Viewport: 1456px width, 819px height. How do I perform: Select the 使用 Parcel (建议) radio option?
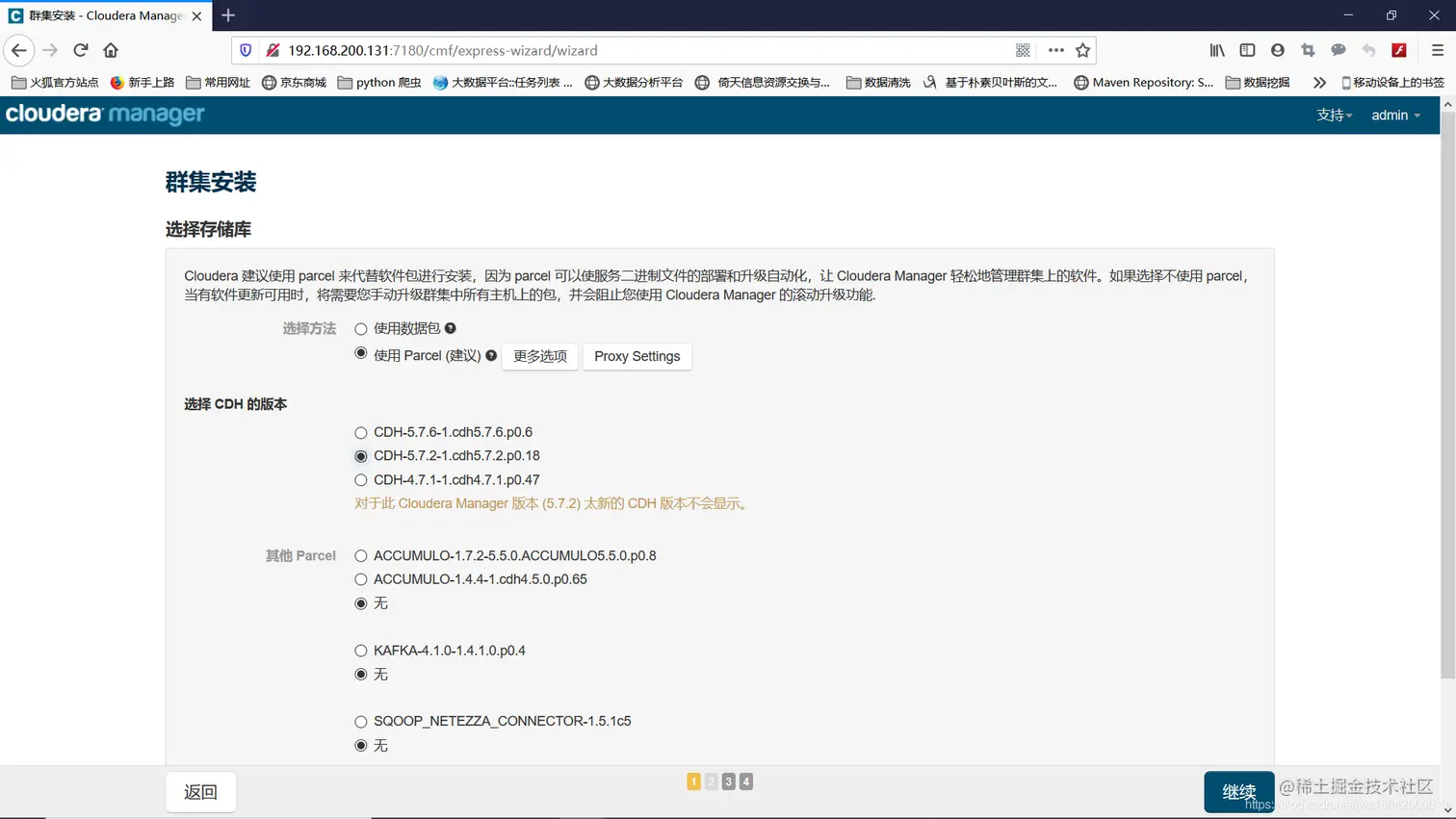(361, 353)
